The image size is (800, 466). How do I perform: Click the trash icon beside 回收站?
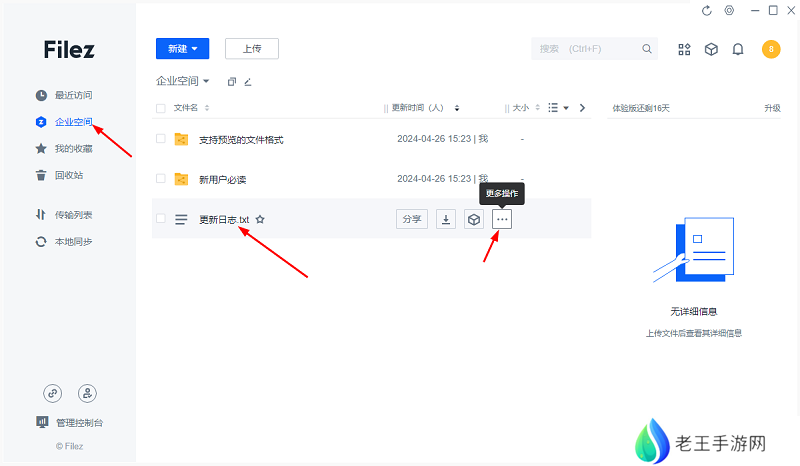tap(41, 175)
